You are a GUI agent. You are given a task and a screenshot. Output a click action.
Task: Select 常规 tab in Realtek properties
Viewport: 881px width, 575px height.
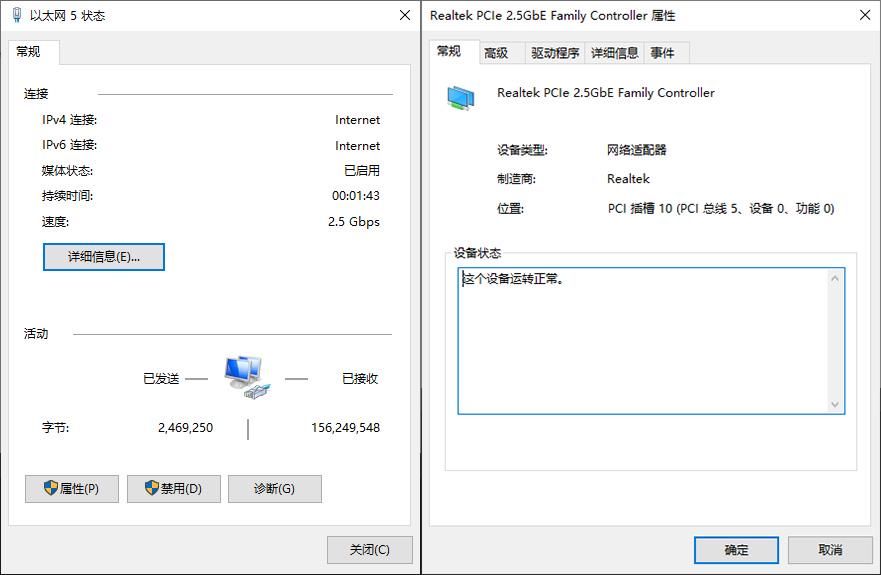pyautogui.click(x=449, y=52)
